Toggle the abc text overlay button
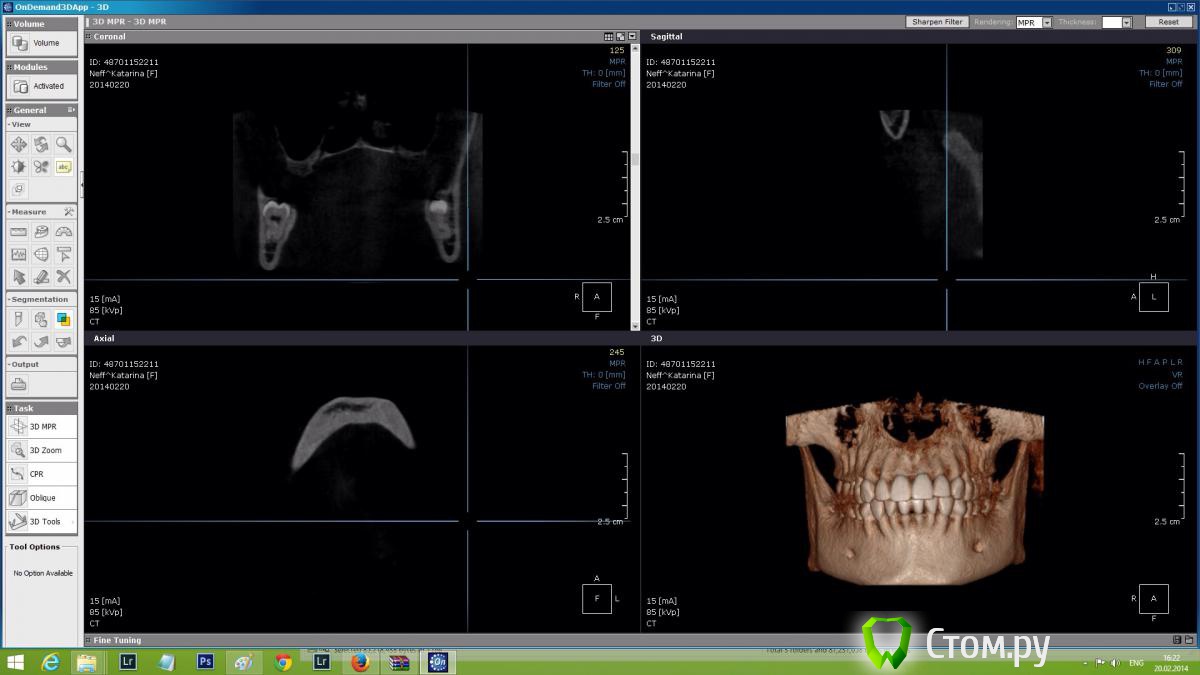 pos(64,167)
